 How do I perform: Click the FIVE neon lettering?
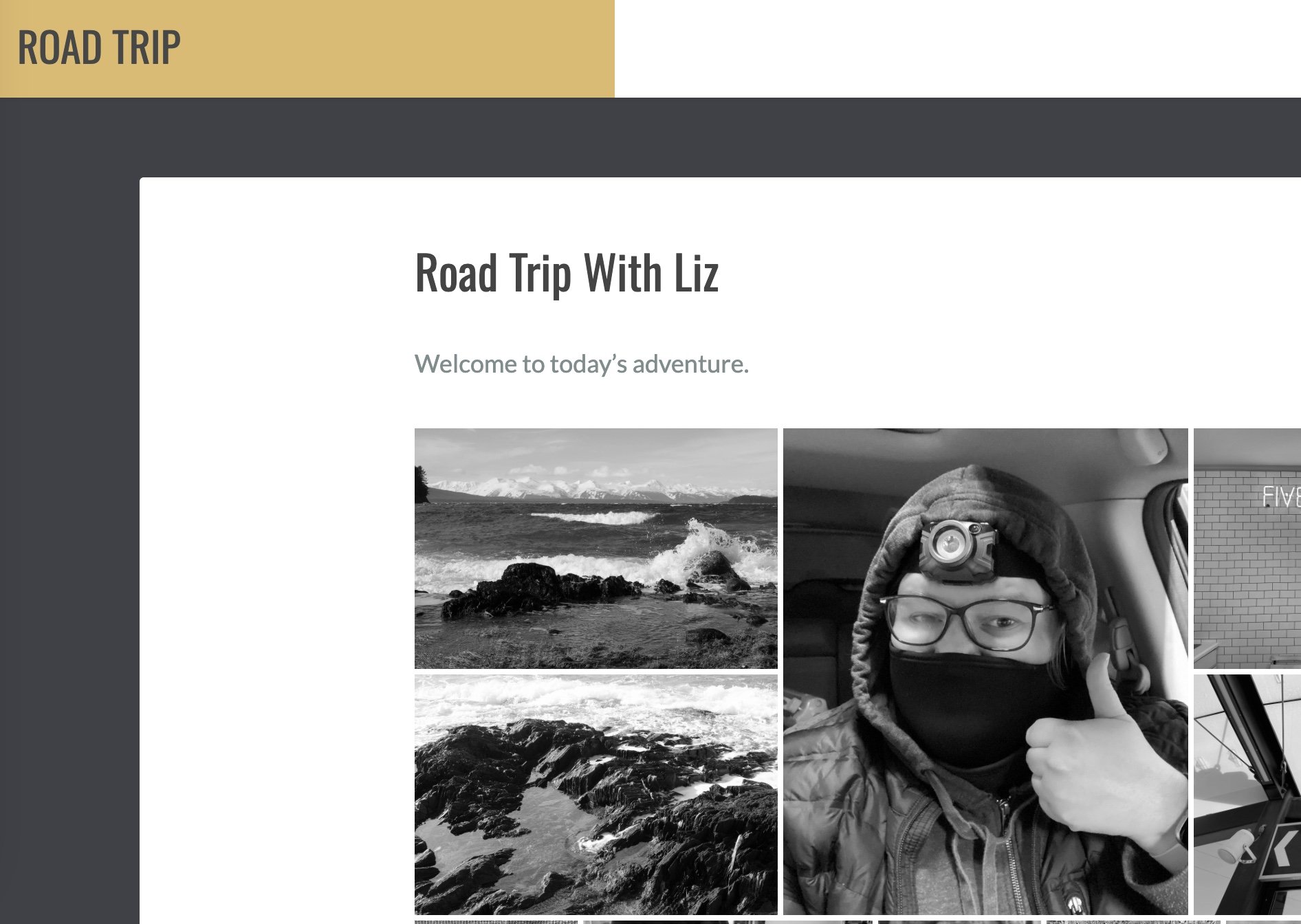coord(1281,496)
